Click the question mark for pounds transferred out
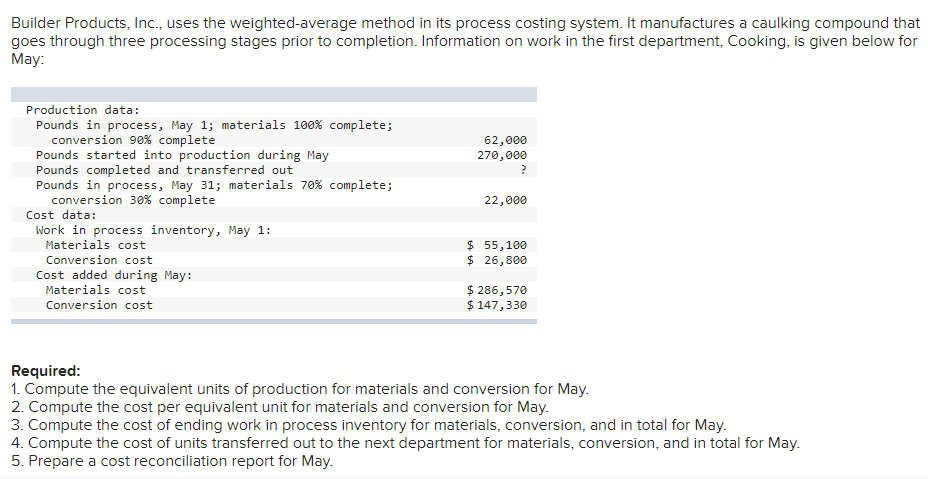This screenshot has width=928, height=479. [523, 170]
